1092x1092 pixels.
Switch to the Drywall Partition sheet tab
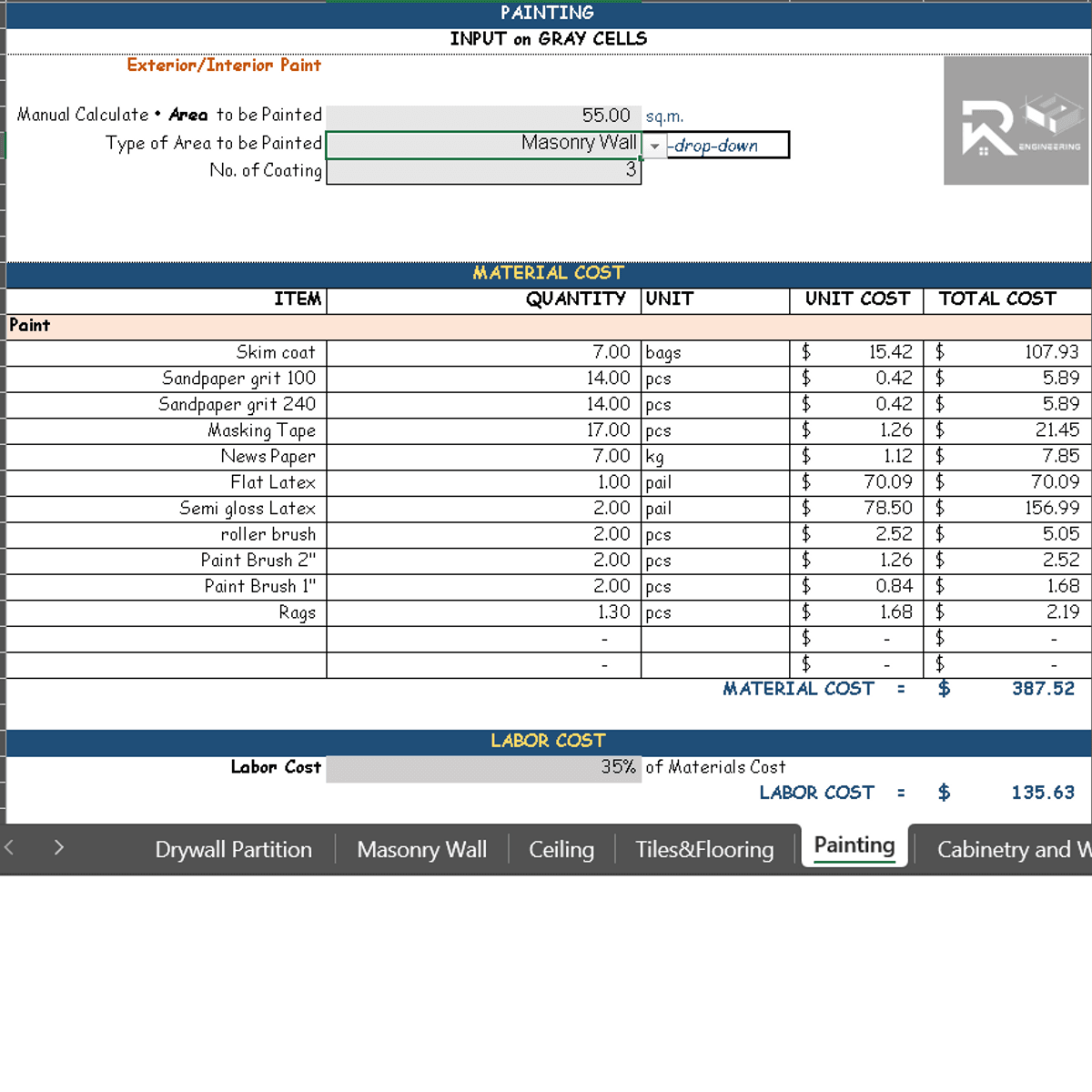(233, 849)
